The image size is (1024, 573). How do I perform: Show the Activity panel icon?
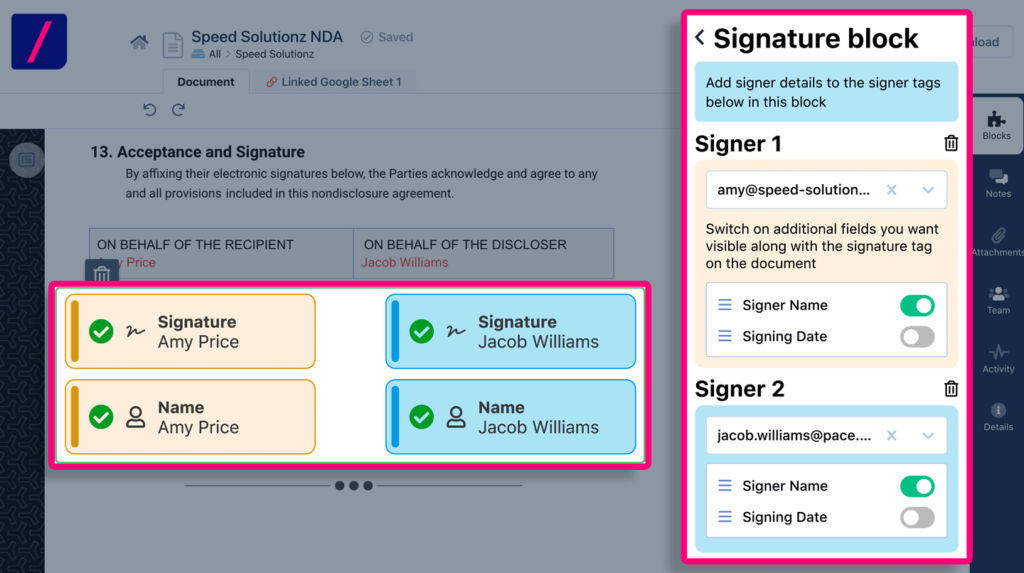click(998, 358)
